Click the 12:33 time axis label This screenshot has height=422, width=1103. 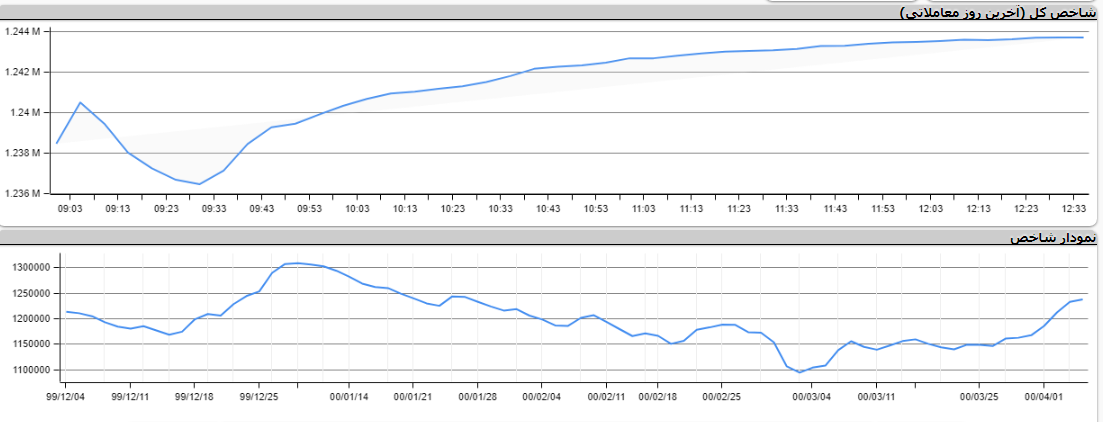(x=1073, y=208)
